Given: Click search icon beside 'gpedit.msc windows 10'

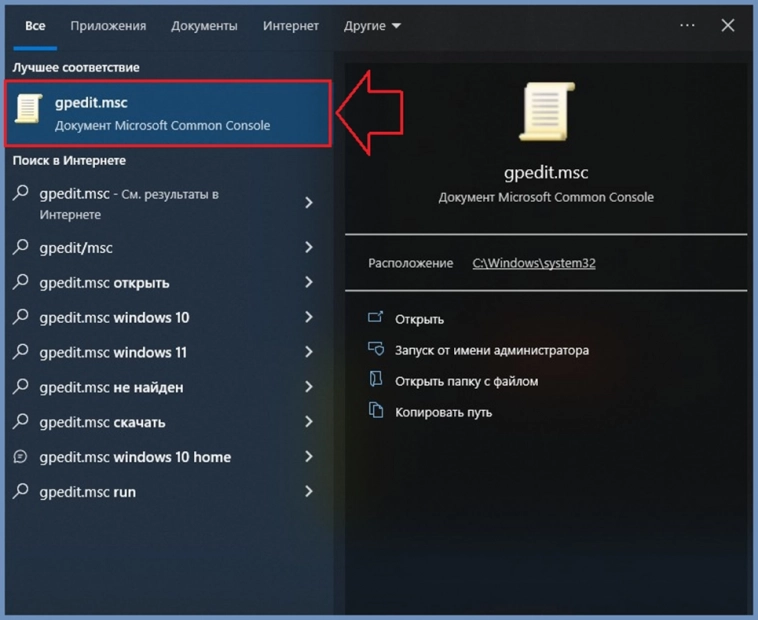Looking at the screenshot, I should pos(20,316).
